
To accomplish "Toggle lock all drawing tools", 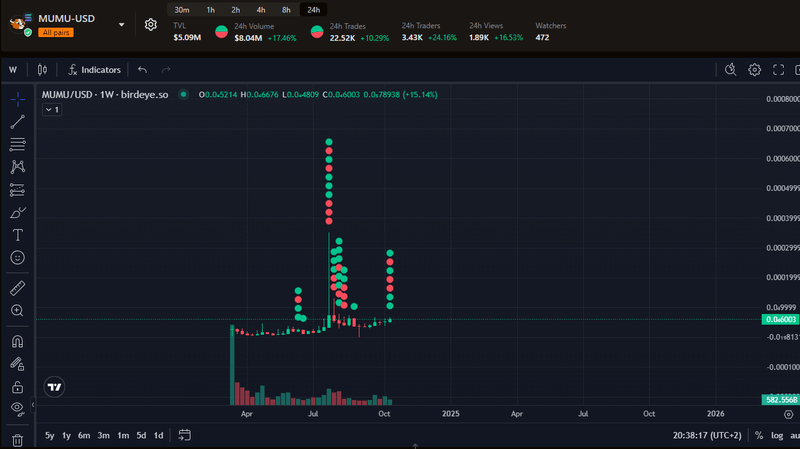I will point(17,387).
